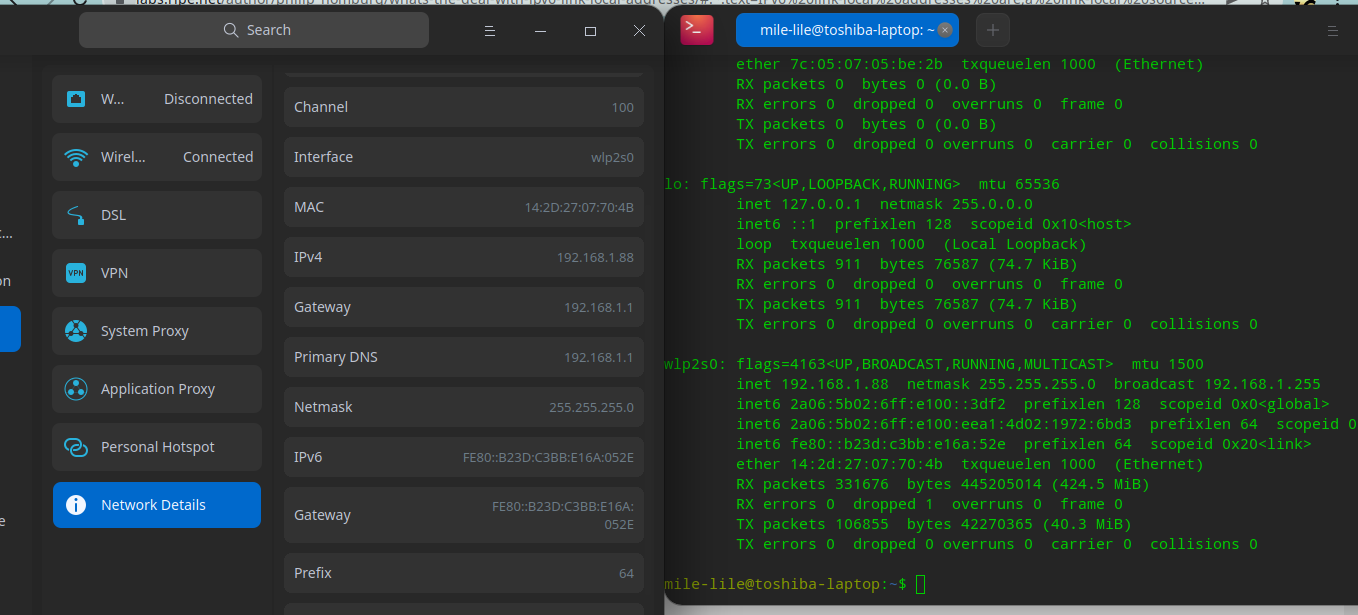Click the disconnected WLAN icon

(x=76, y=99)
